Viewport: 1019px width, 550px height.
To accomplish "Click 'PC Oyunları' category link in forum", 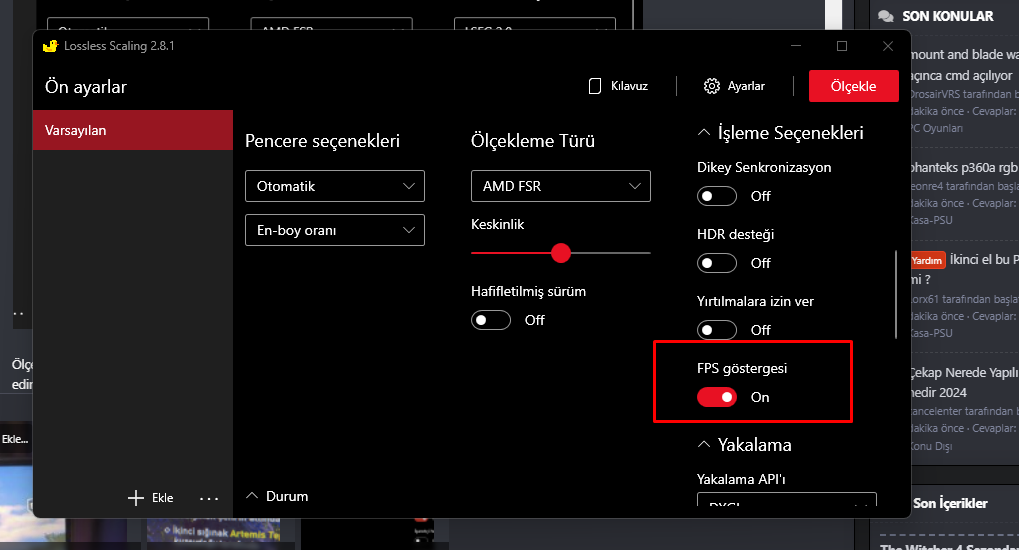I will click(x=937, y=128).
